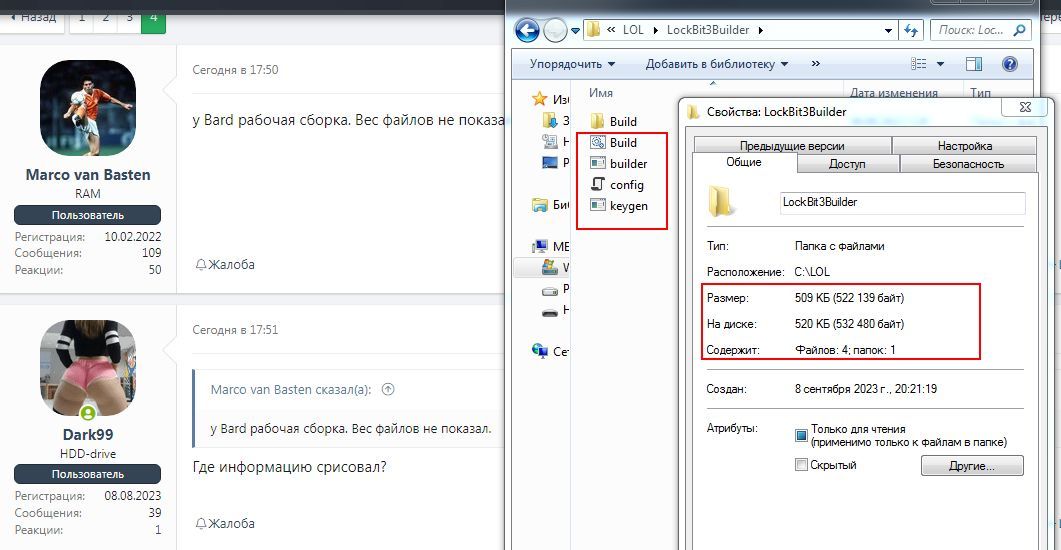Open recent locations dropdown next to forward arrow
Screen dimensions: 1061x550
[576, 30]
